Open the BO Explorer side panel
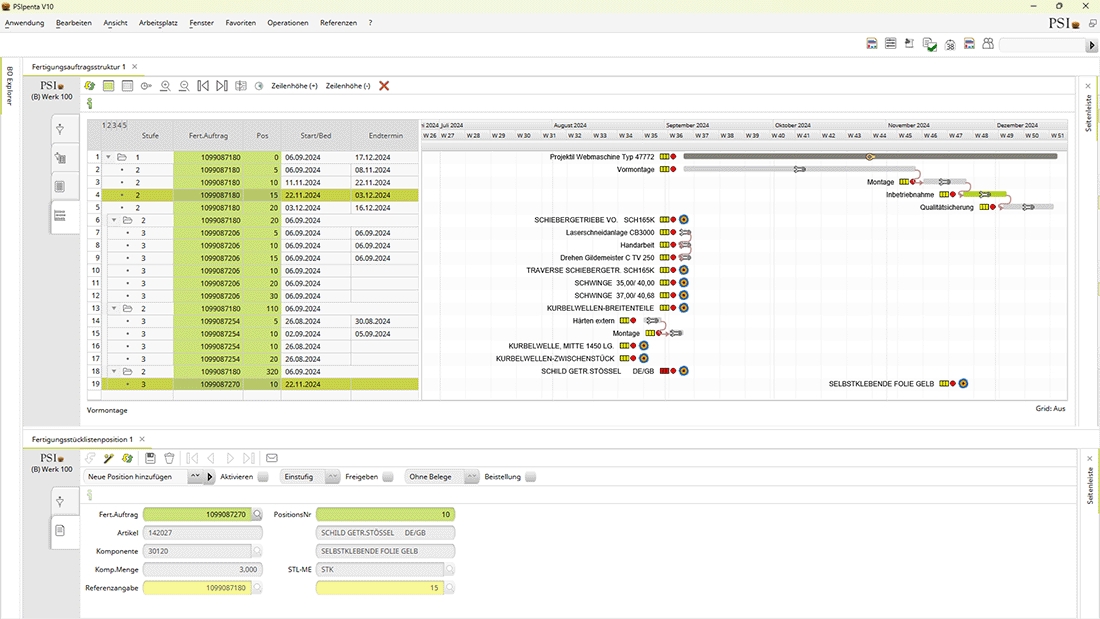Viewport: 1100px width, 619px height. click(10, 86)
